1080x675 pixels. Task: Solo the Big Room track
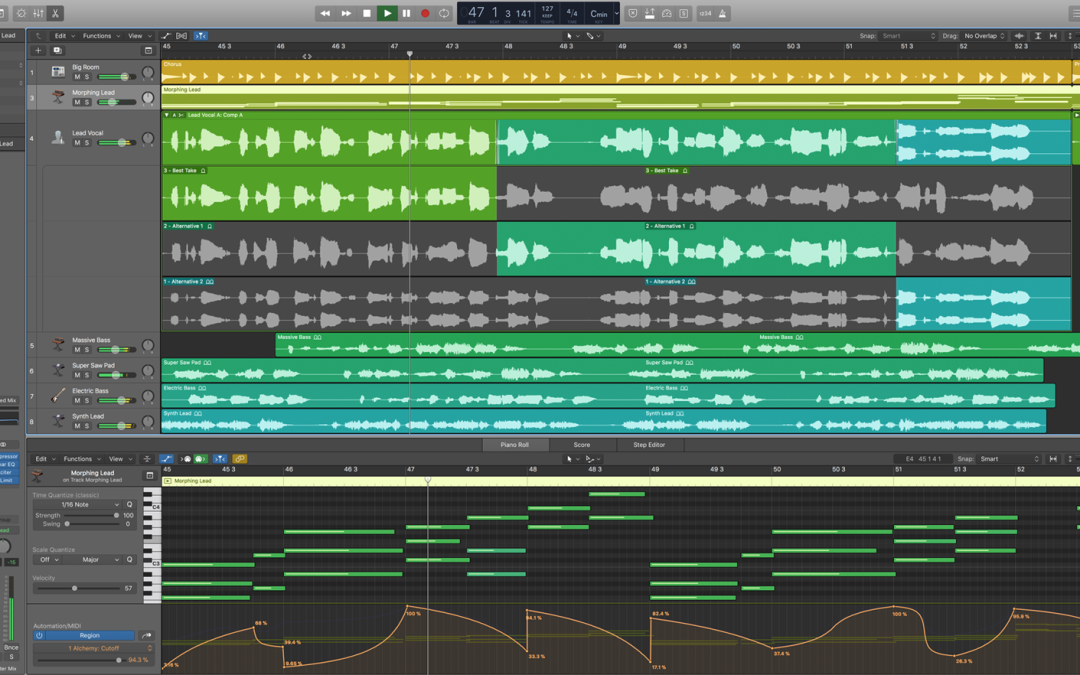[x=87, y=76]
